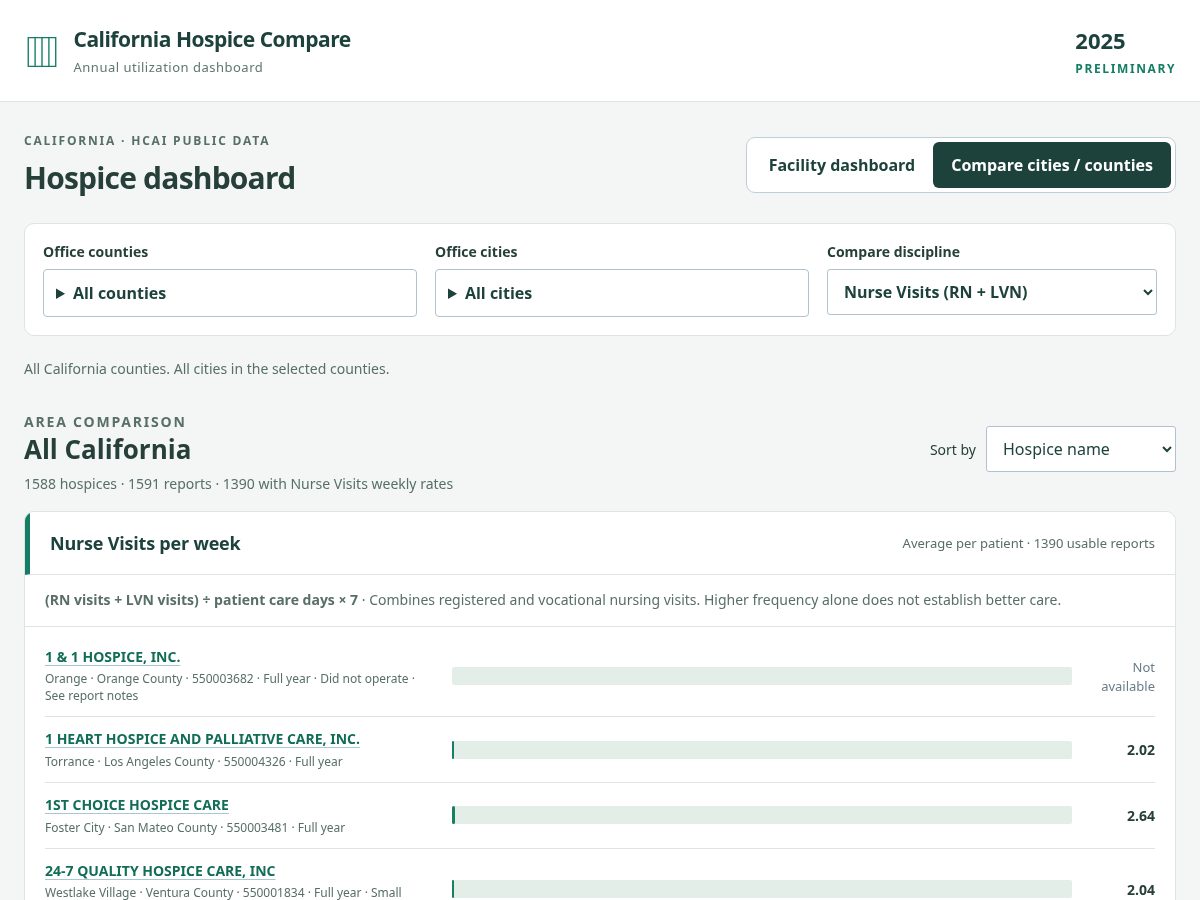The width and height of the screenshot is (1200, 900).
Task: Click 'Average per patient · 1390 usable reports' text
Action: (x=1028, y=544)
